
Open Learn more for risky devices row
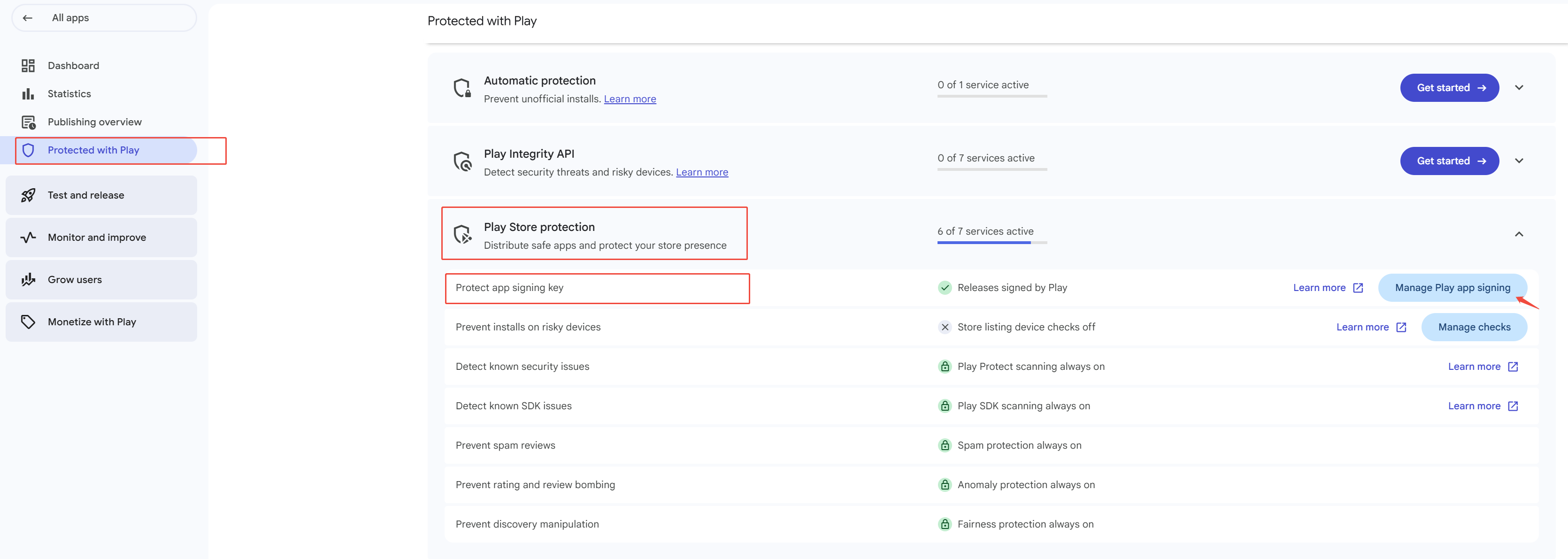pos(1371,327)
